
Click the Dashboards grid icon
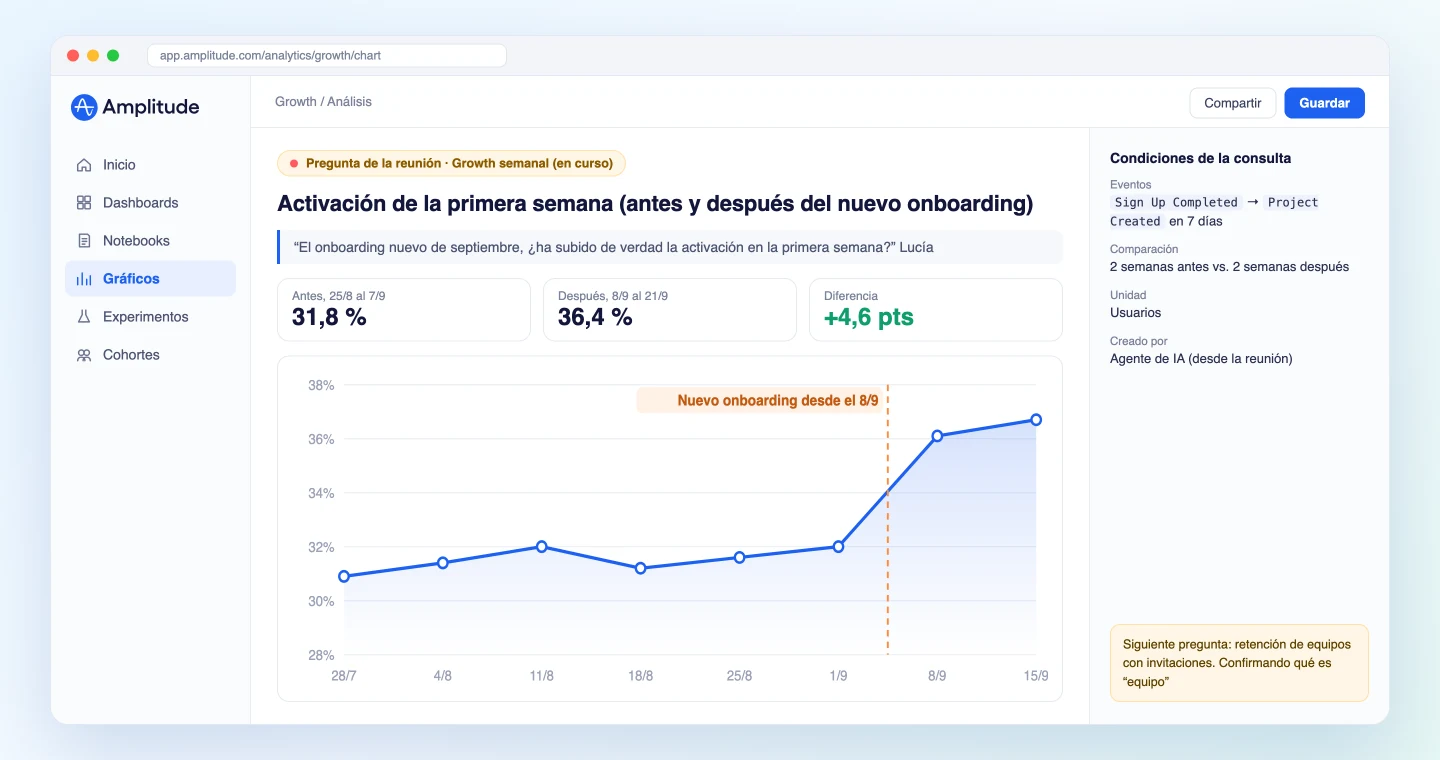[84, 203]
